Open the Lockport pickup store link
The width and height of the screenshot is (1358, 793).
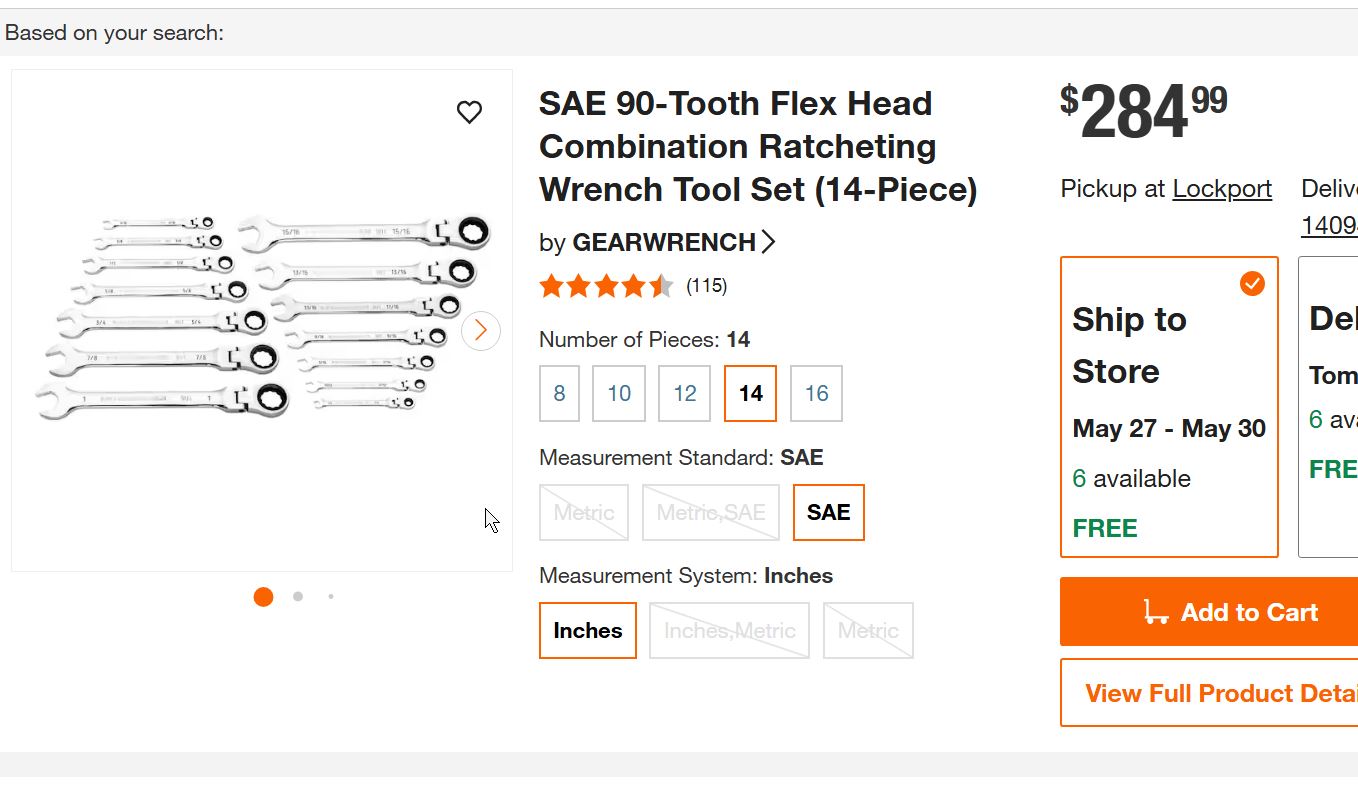click(1222, 189)
